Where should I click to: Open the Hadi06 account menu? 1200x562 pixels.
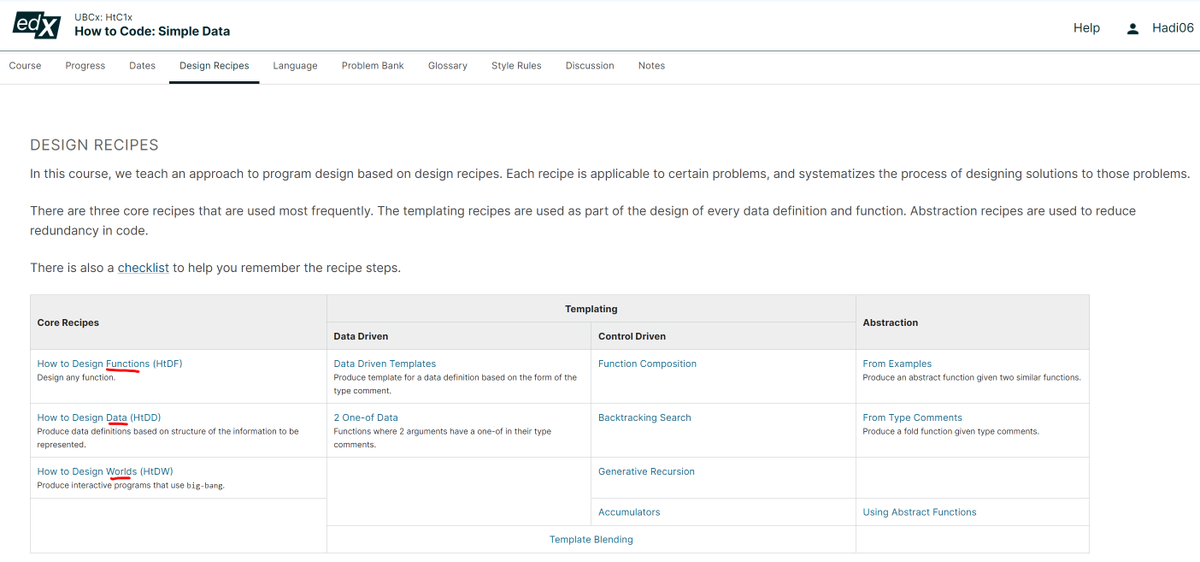click(x=1173, y=28)
